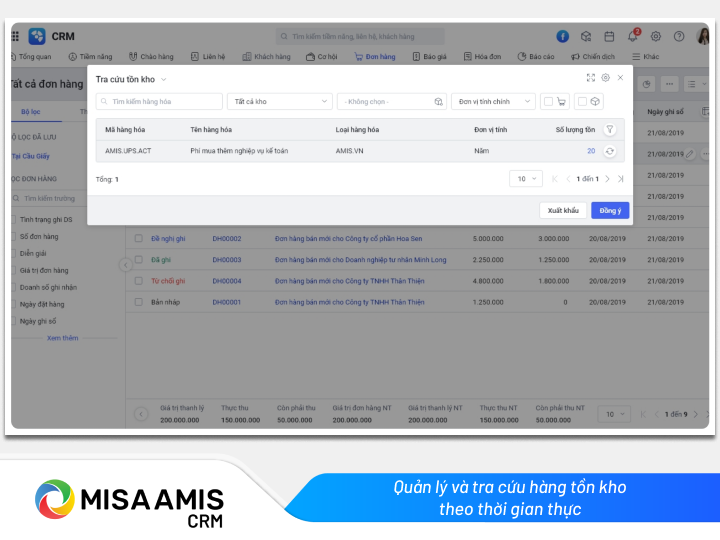
Task: Close the Tra cứu tồn kho dialog
Action: pos(620,78)
